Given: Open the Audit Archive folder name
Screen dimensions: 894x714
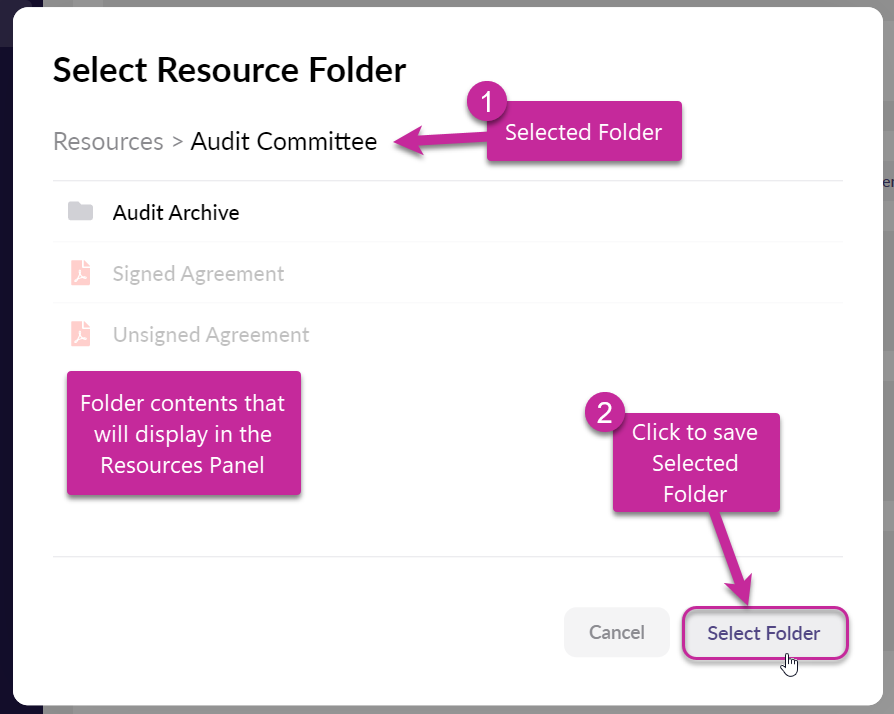Looking at the screenshot, I should point(176,213).
